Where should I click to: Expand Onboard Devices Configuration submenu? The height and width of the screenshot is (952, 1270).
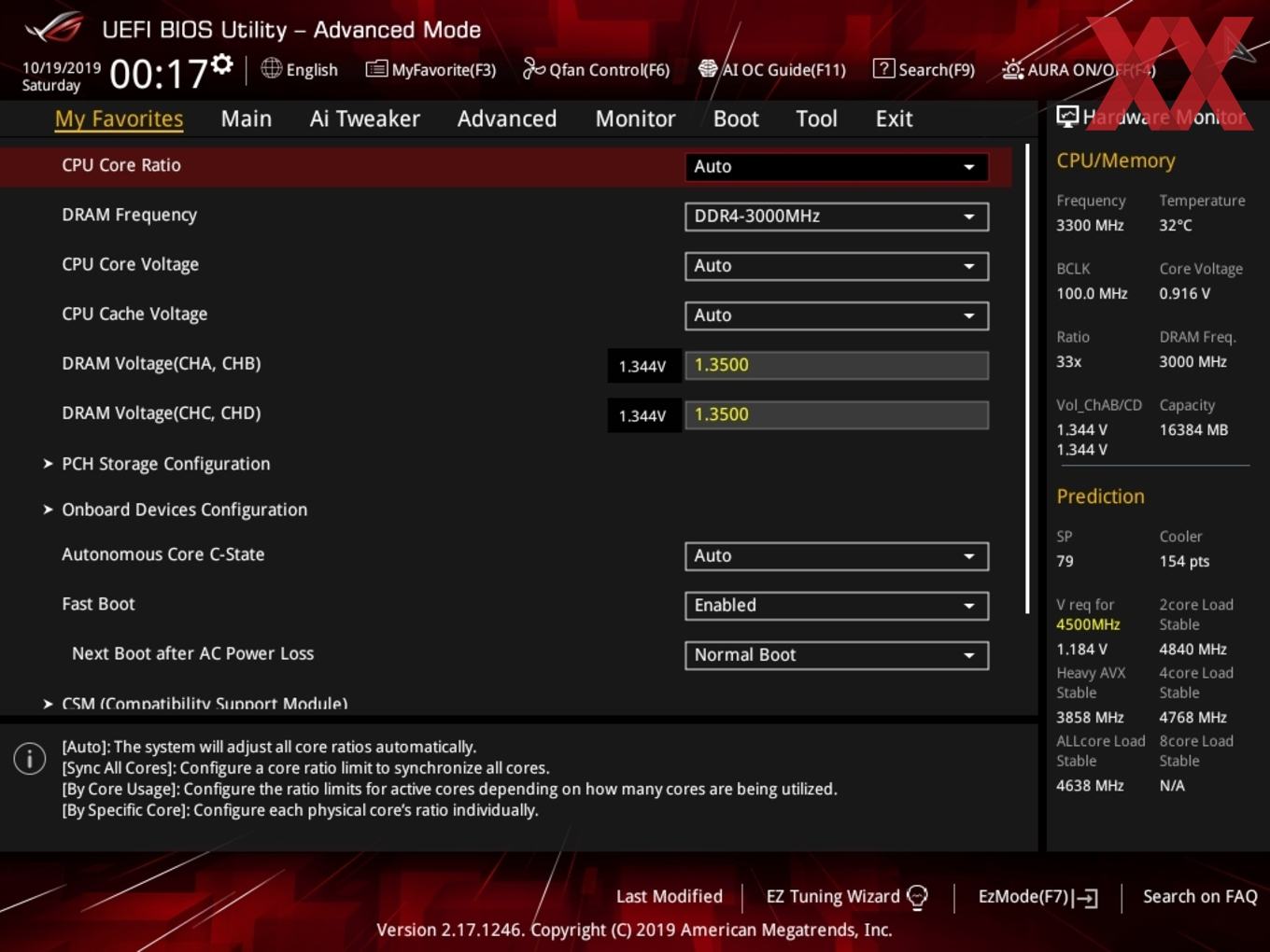point(184,510)
